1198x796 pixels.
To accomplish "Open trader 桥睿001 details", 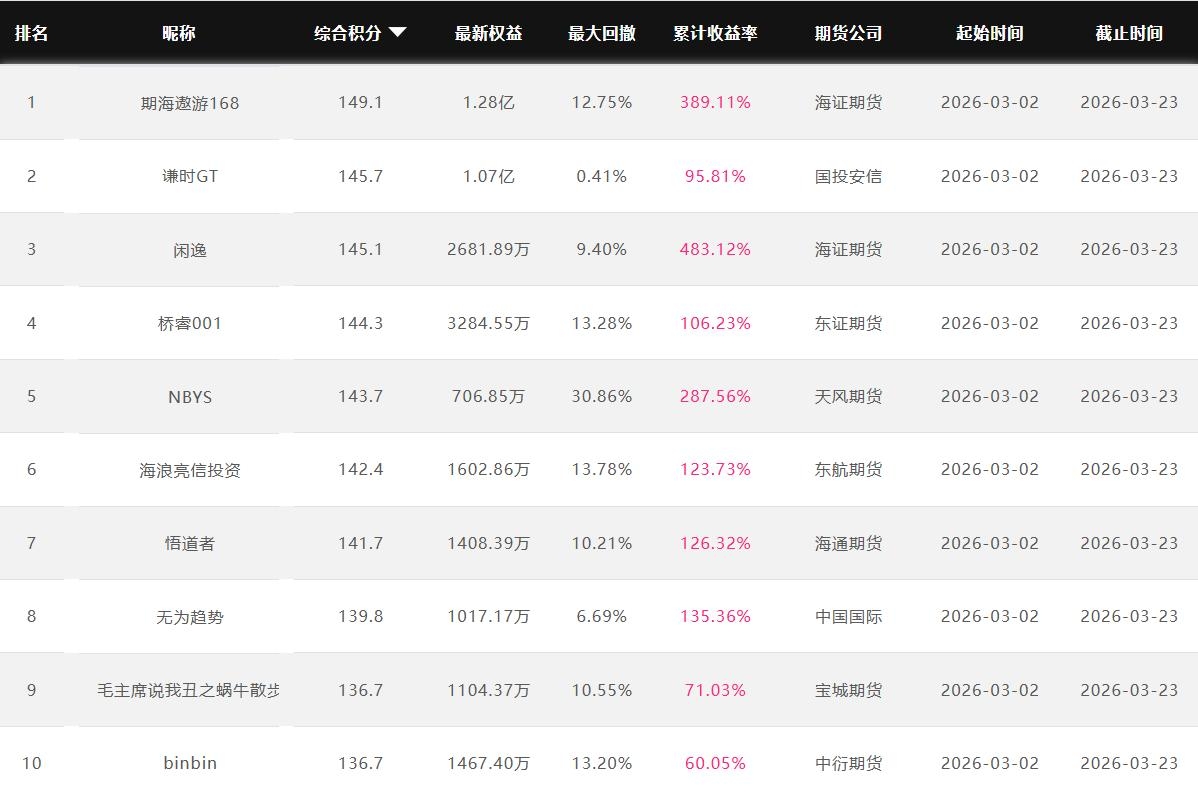I will pos(190,323).
